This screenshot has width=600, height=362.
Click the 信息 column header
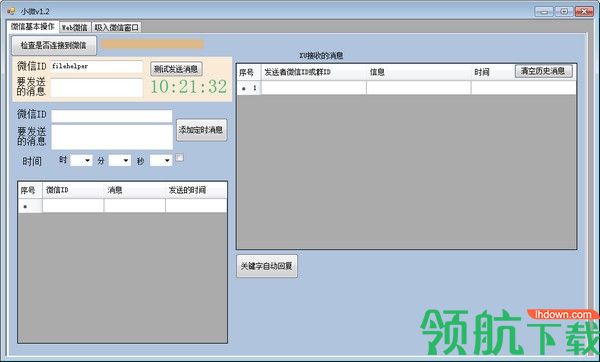(x=419, y=72)
